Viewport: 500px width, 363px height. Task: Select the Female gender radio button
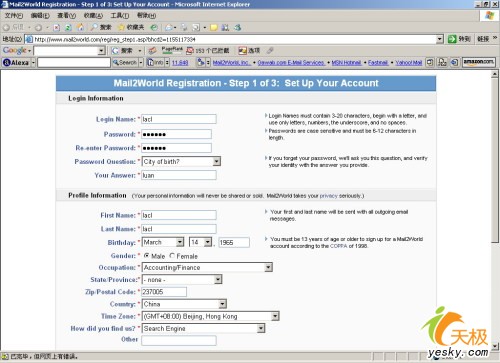click(172, 256)
